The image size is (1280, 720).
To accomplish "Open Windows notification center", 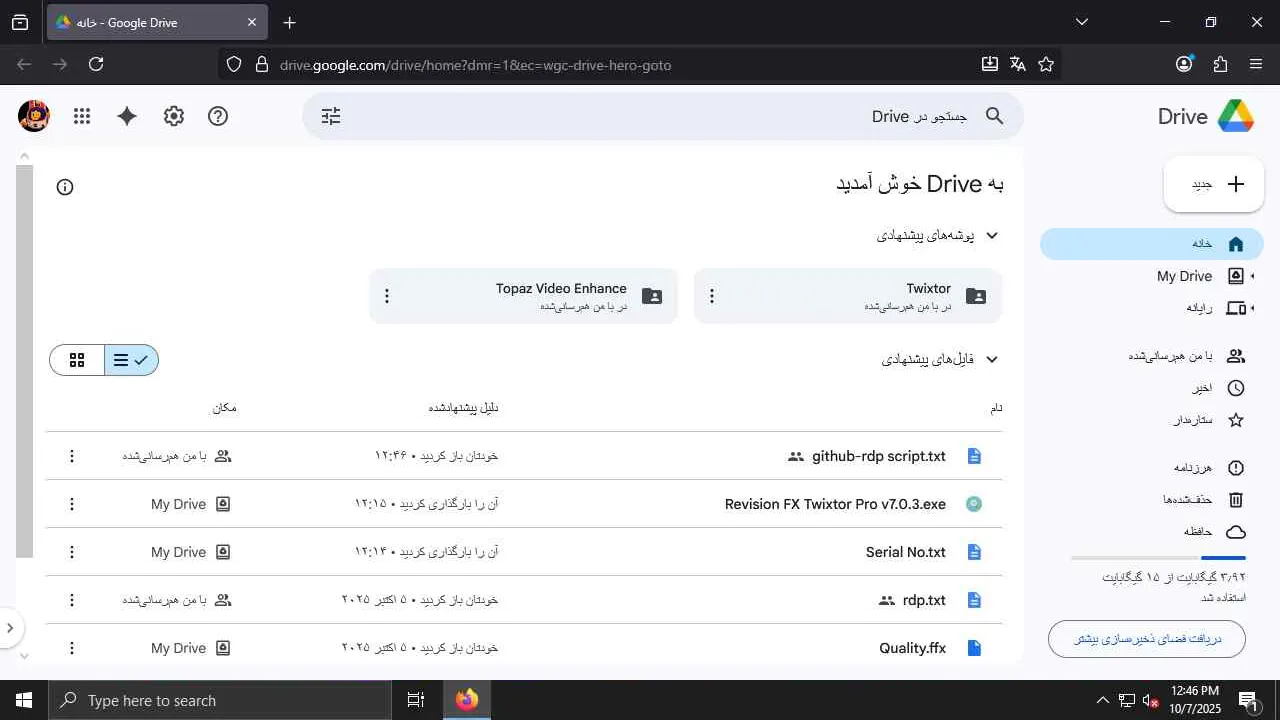I will 1248,700.
